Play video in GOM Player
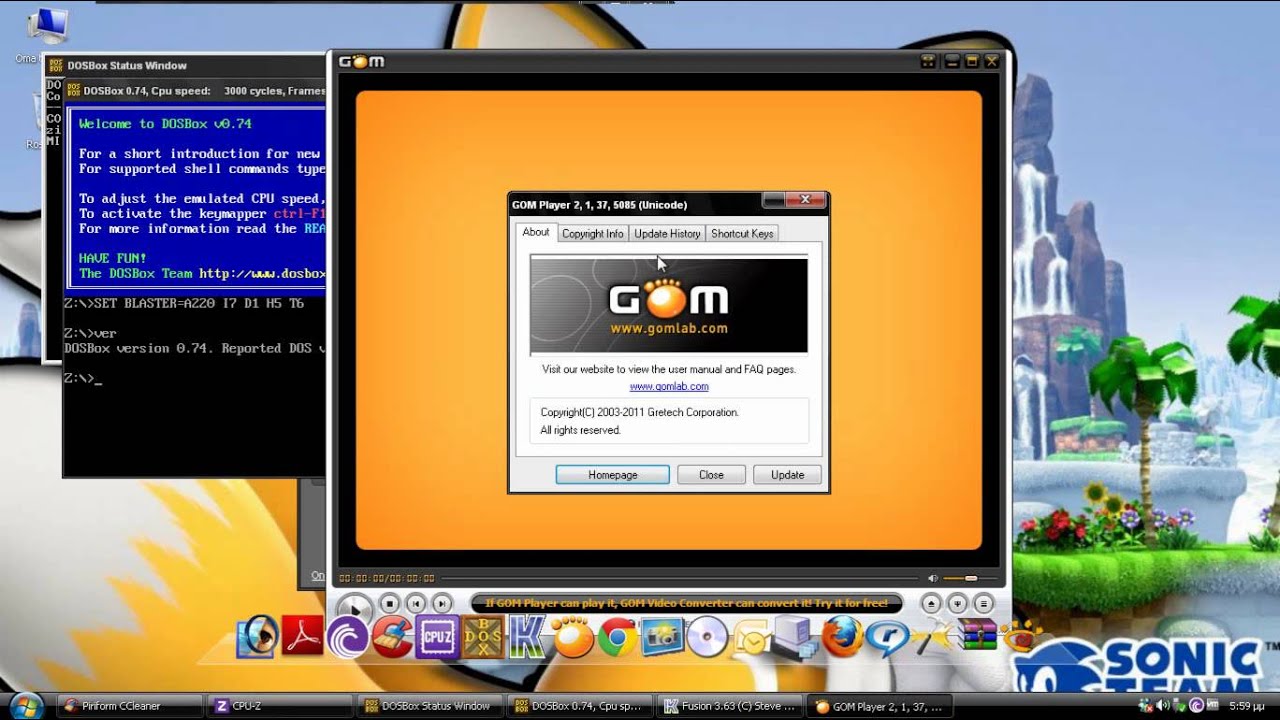Viewport: 1280px width, 720px height. [x=353, y=606]
